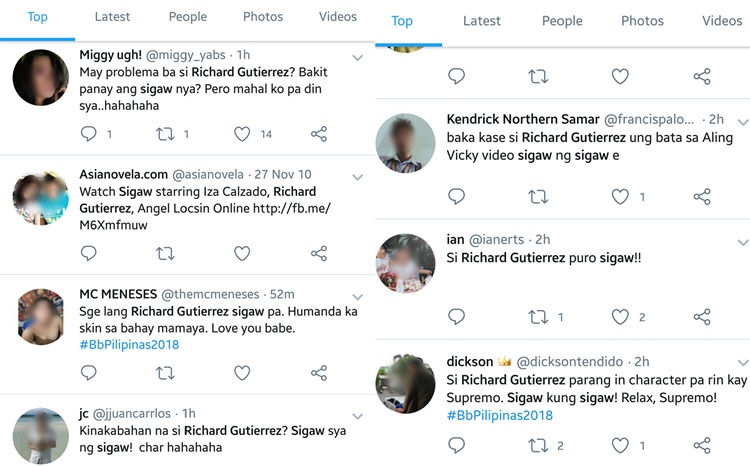Share dickson's tweet
750x466 pixels.
(x=702, y=445)
